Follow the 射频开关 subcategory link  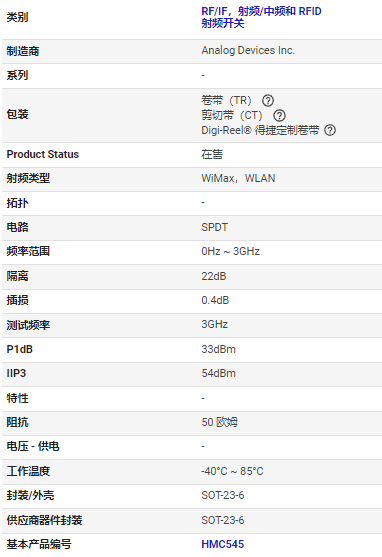[x=223, y=23]
